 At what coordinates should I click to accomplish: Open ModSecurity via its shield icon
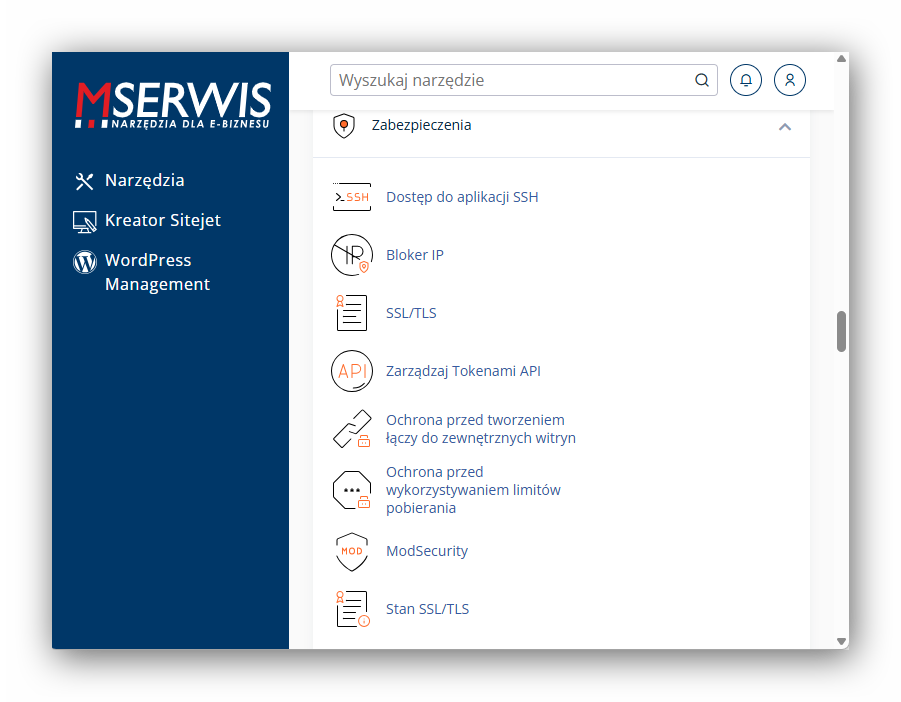point(351,551)
